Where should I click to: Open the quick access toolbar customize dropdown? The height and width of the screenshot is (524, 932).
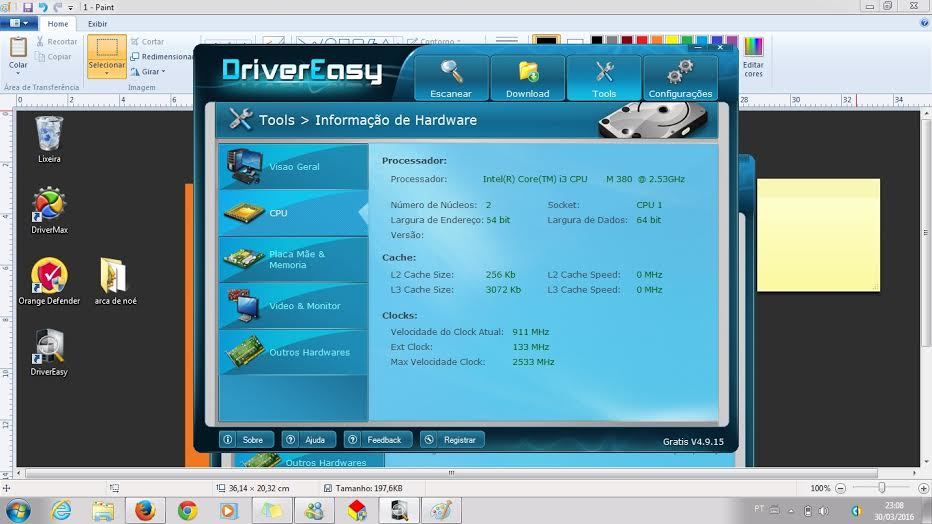pyautogui.click(x=70, y=8)
